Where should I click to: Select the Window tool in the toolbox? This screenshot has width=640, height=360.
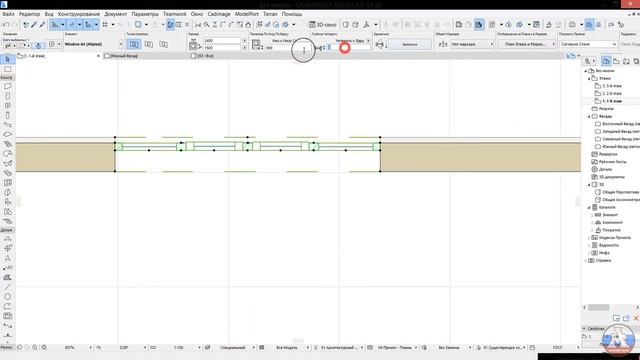7,106
